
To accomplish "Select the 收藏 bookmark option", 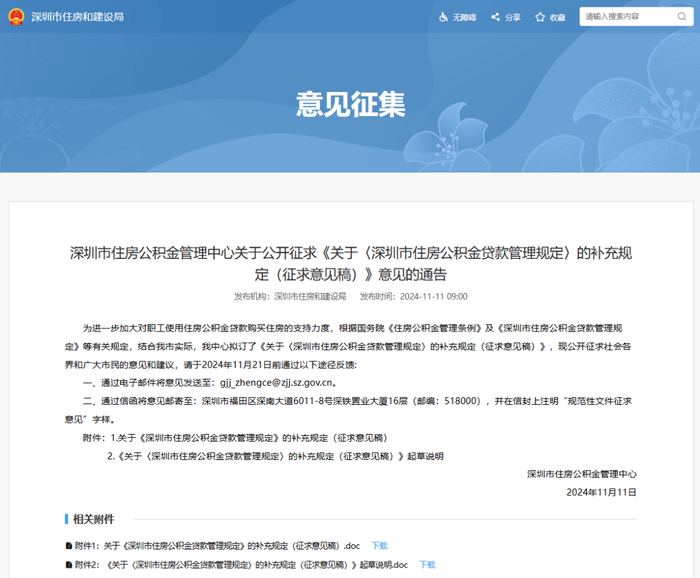I will click(x=557, y=17).
